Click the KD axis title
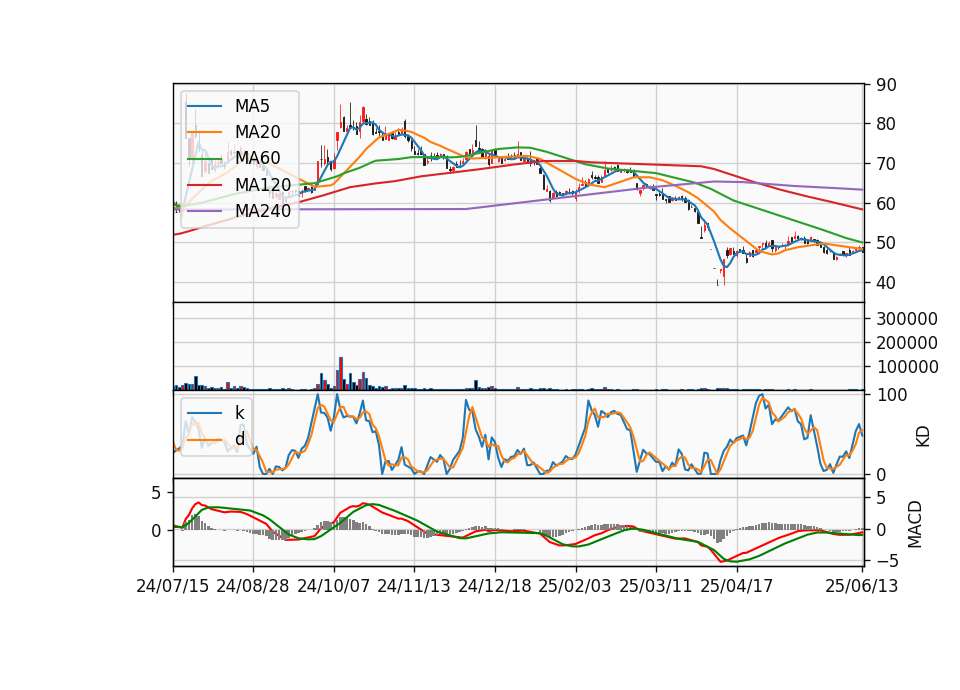 [923, 436]
